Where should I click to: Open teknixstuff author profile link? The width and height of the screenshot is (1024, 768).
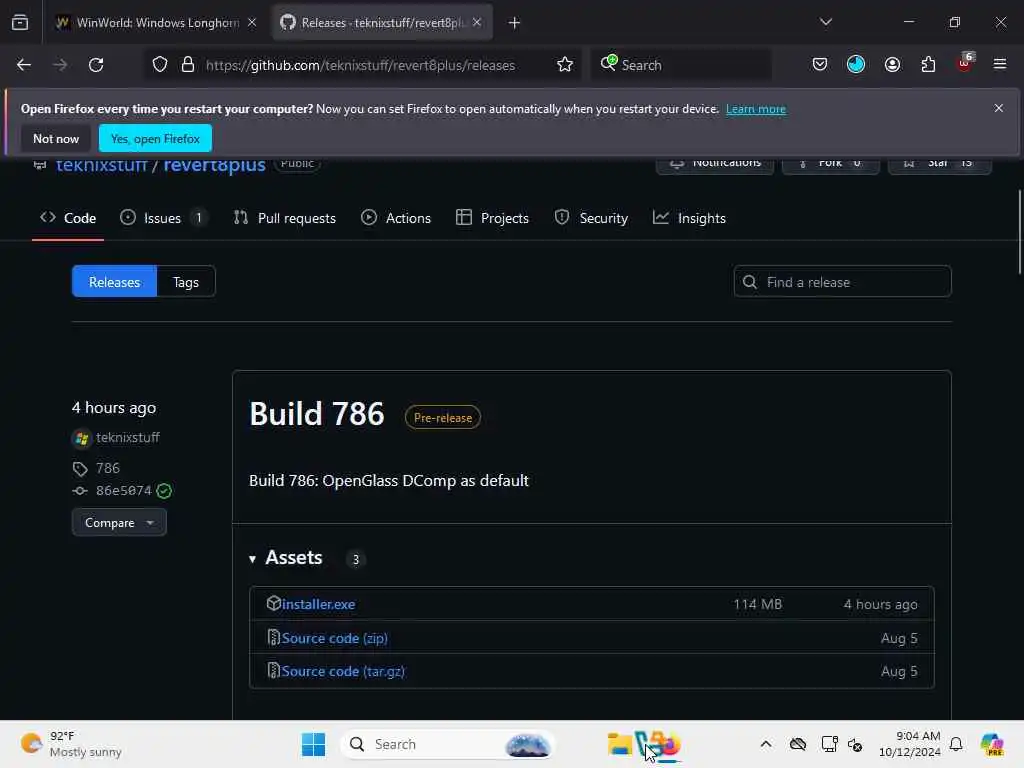point(127,438)
